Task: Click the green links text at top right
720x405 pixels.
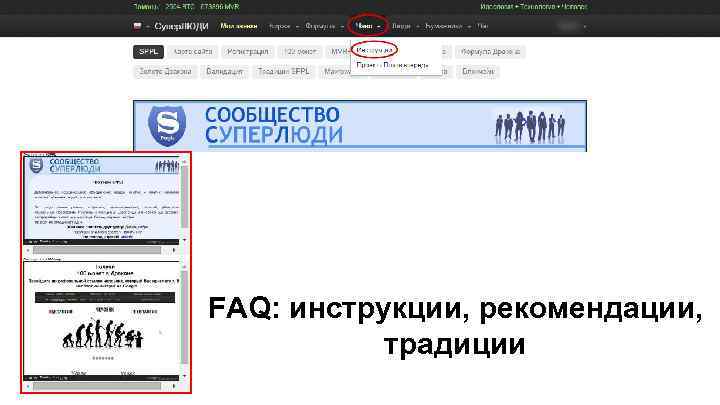Action: [x=534, y=6]
